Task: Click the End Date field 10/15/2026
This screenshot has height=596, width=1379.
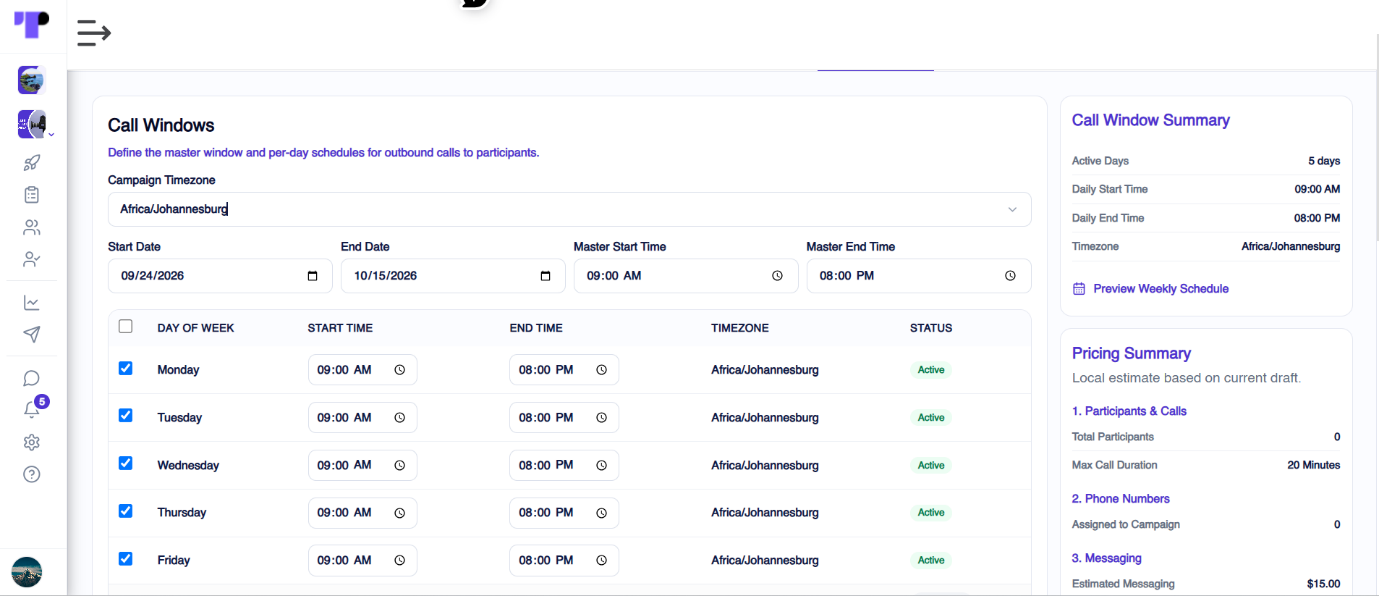Action: 453,276
